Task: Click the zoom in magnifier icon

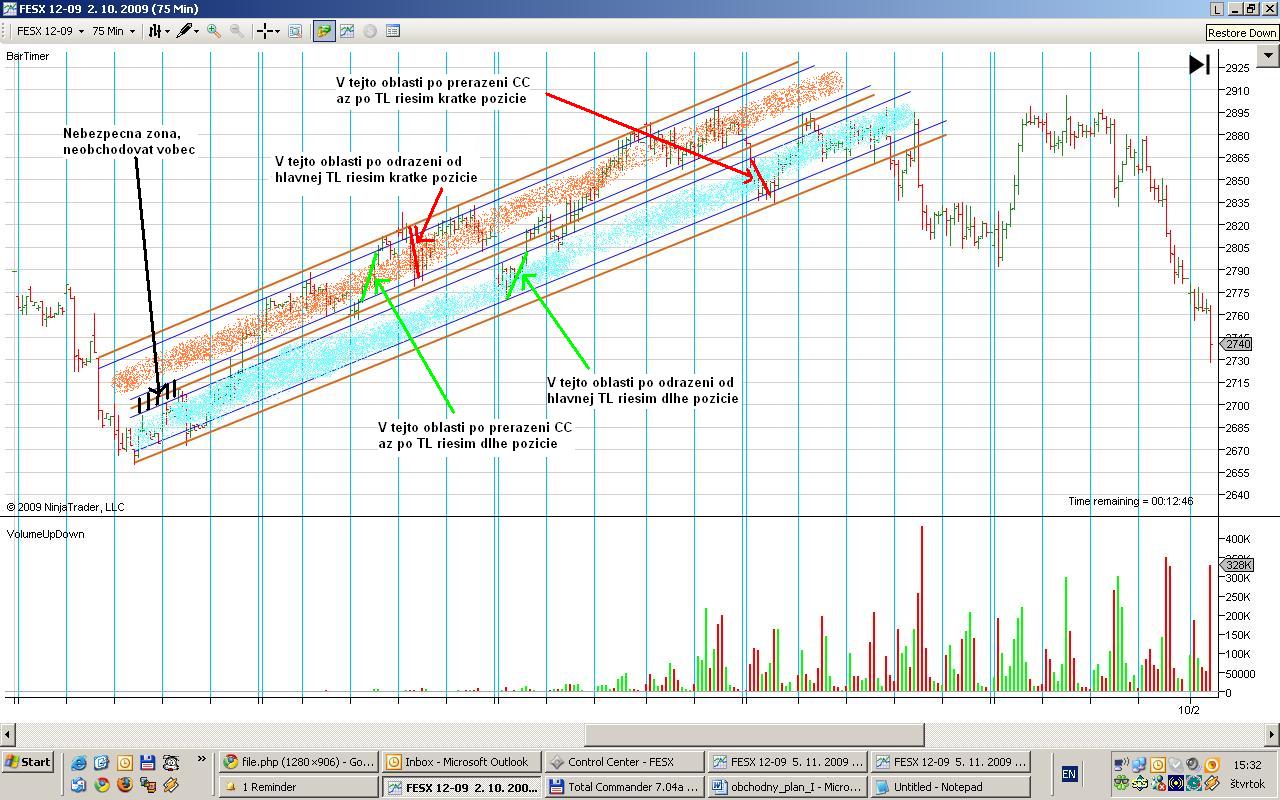Action: point(214,31)
